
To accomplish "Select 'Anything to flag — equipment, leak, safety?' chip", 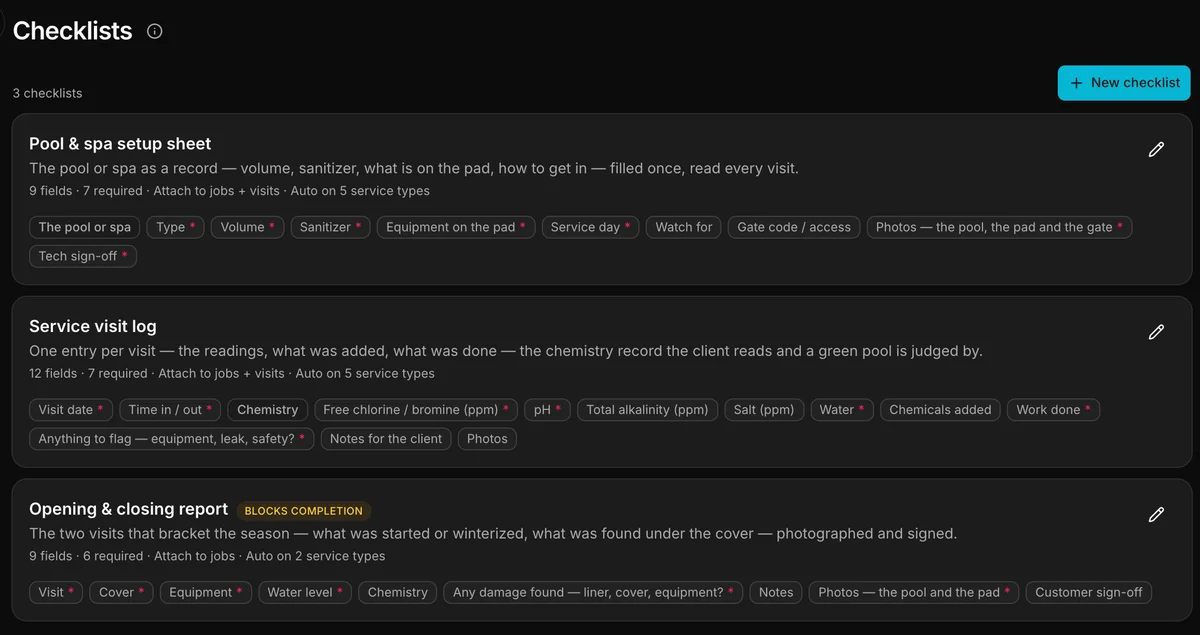I will [172, 439].
